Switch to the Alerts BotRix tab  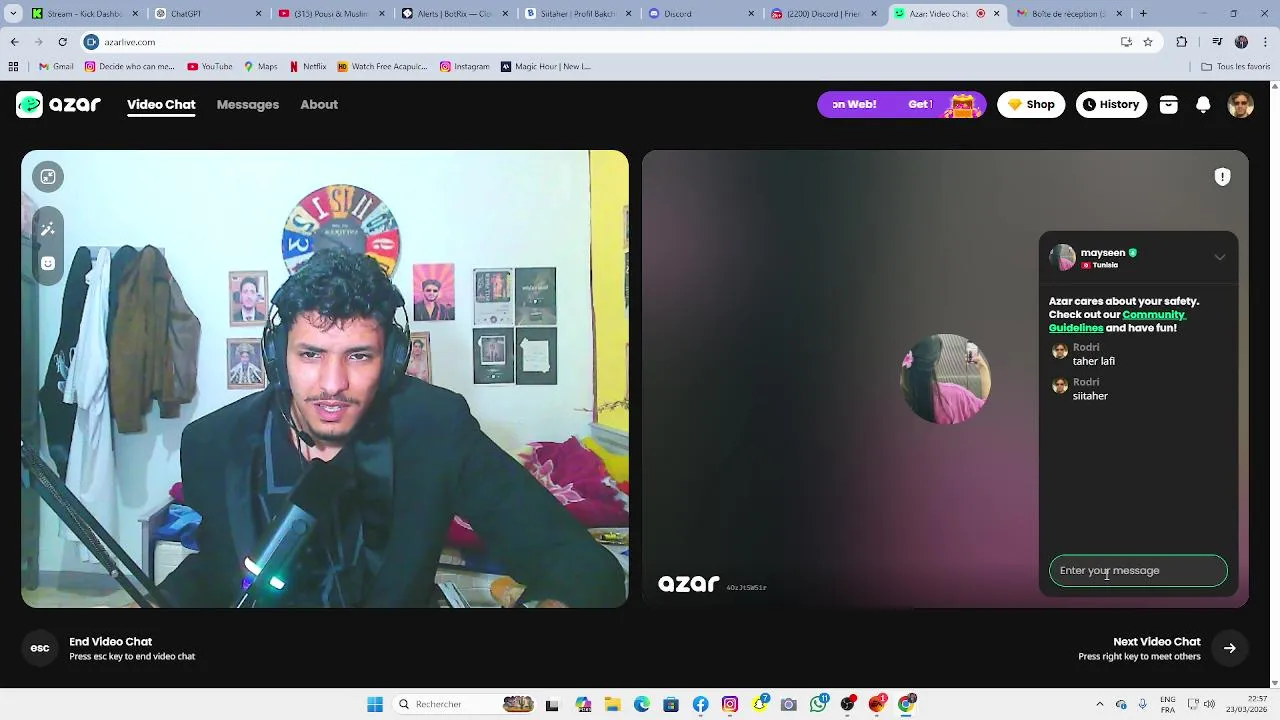[455, 14]
